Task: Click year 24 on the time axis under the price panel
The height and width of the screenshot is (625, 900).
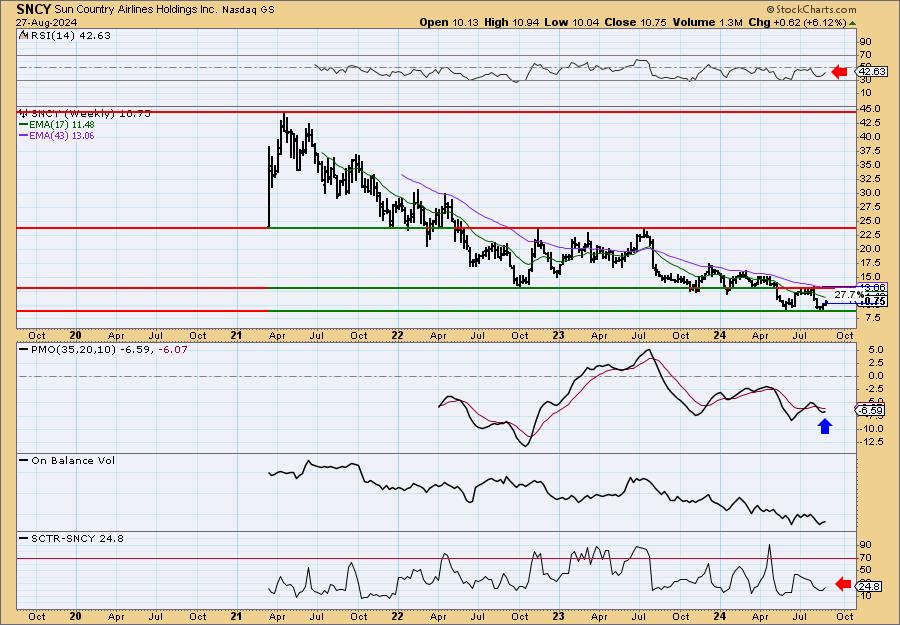Action: point(720,336)
